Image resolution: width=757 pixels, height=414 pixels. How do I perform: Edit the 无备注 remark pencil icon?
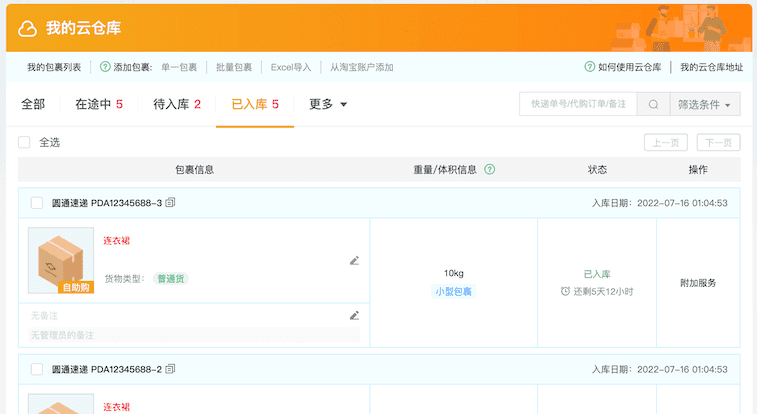point(354,316)
